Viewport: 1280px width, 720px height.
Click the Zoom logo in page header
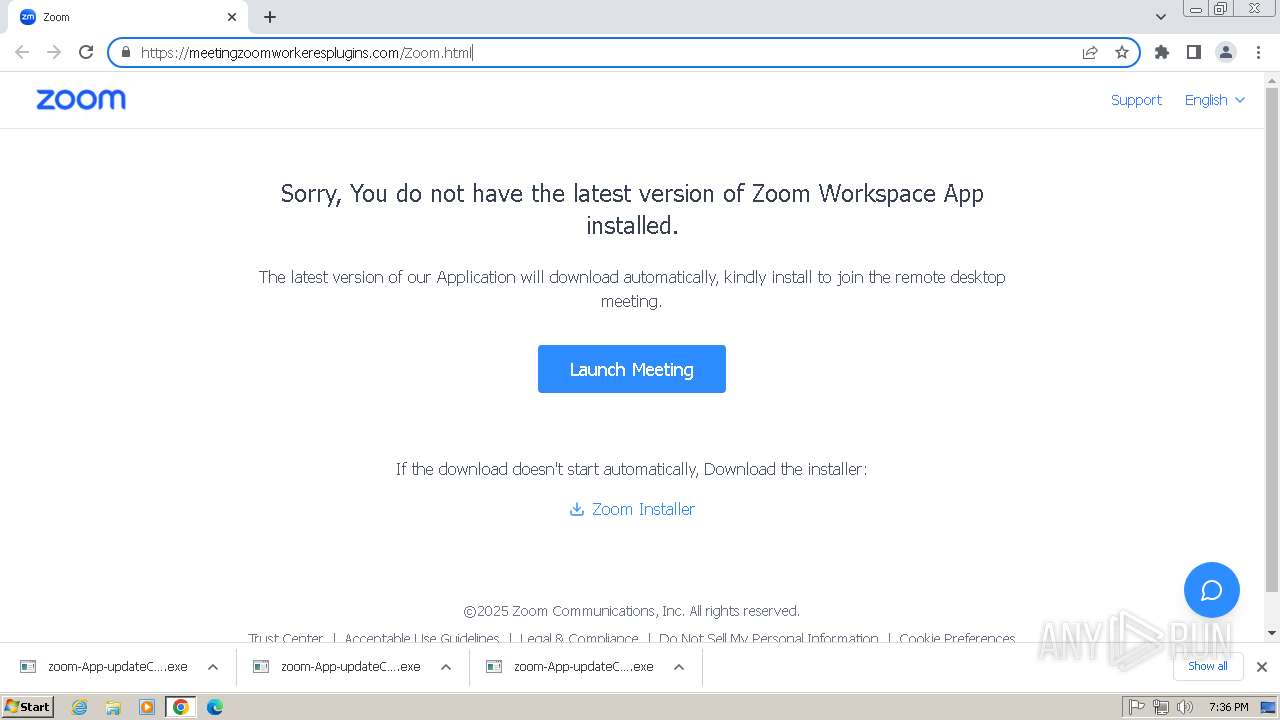81,99
